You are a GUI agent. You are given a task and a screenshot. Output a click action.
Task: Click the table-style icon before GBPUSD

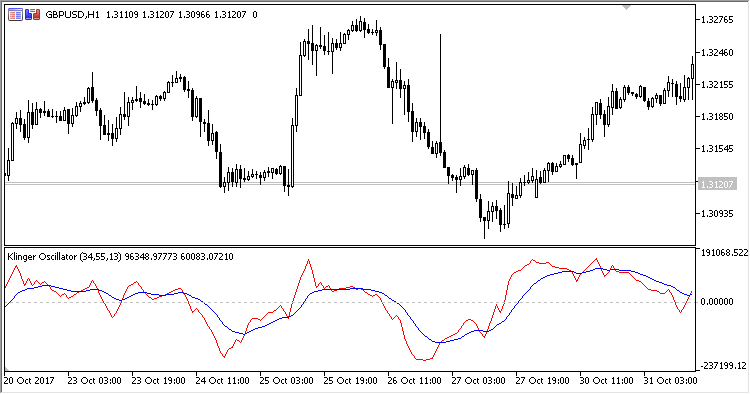15,15
